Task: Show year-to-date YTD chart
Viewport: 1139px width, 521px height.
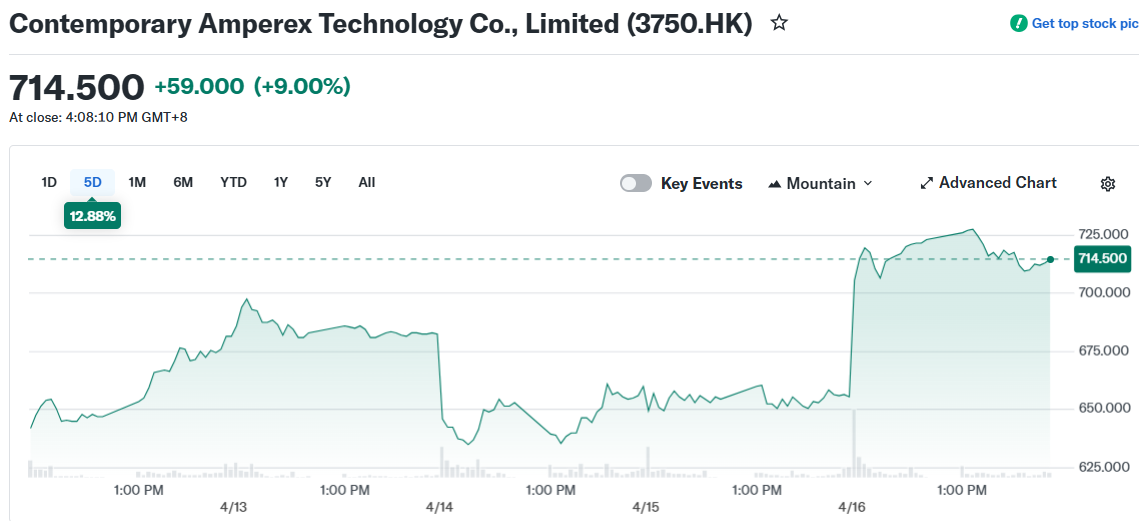Action: tap(233, 182)
